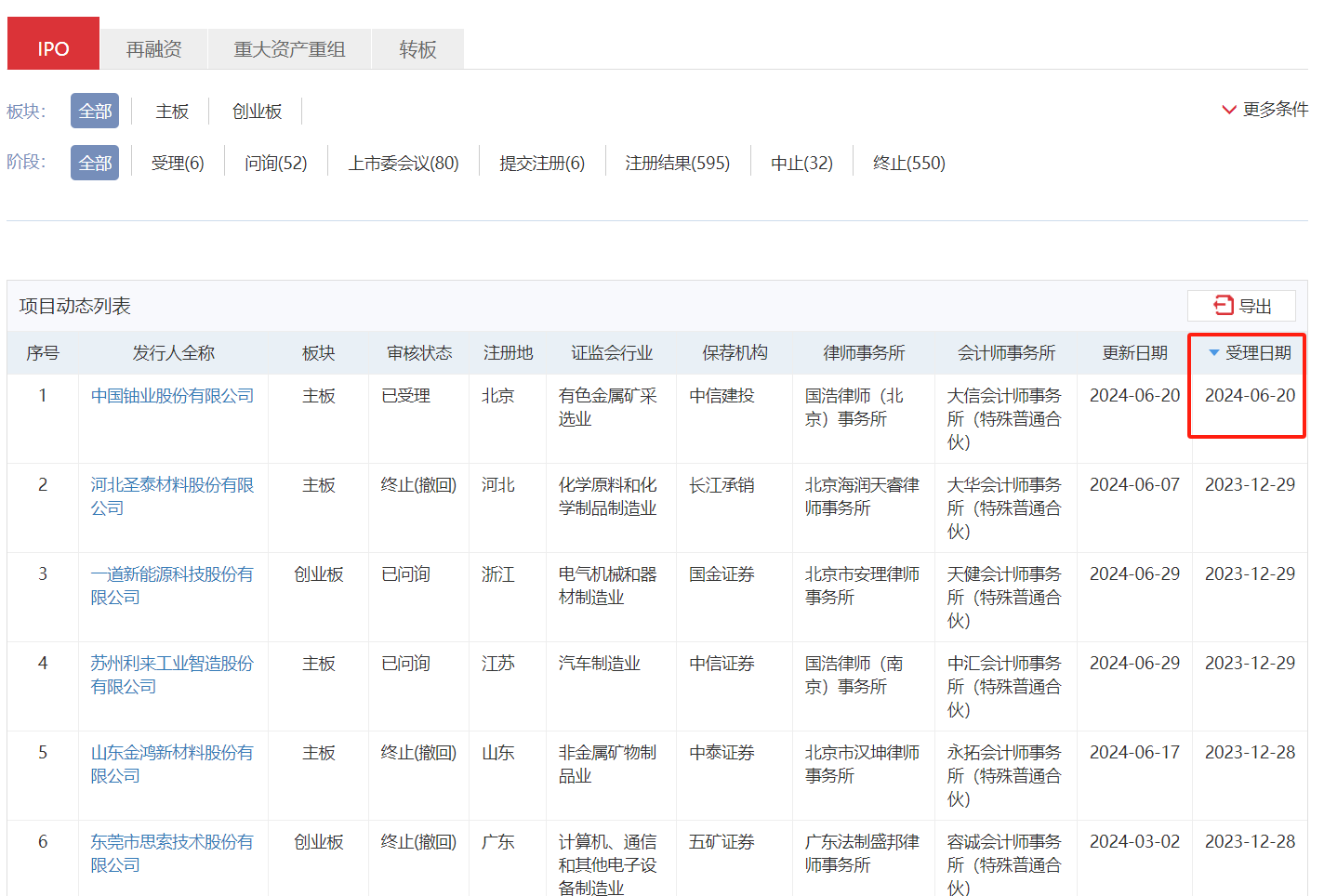This screenshot has width=1324, height=896.
Task: Select the 转板 tab
Action: pyautogui.click(x=417, y=49)
